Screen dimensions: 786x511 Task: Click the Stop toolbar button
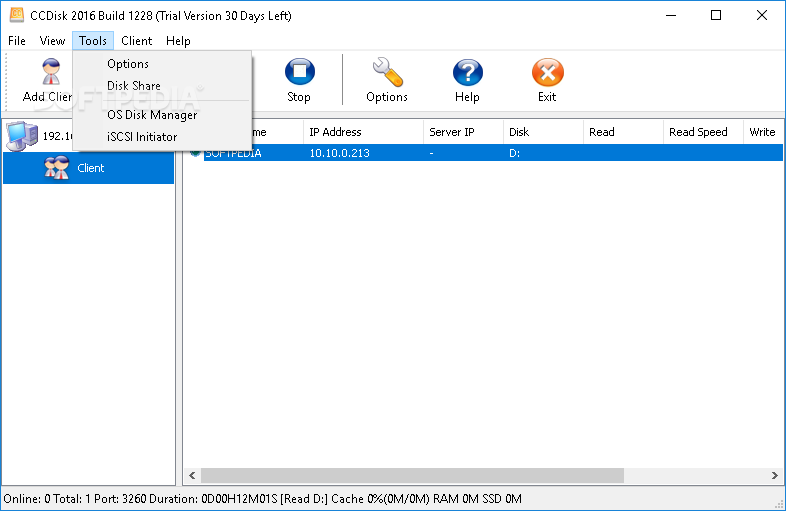(x=299, y=81)
